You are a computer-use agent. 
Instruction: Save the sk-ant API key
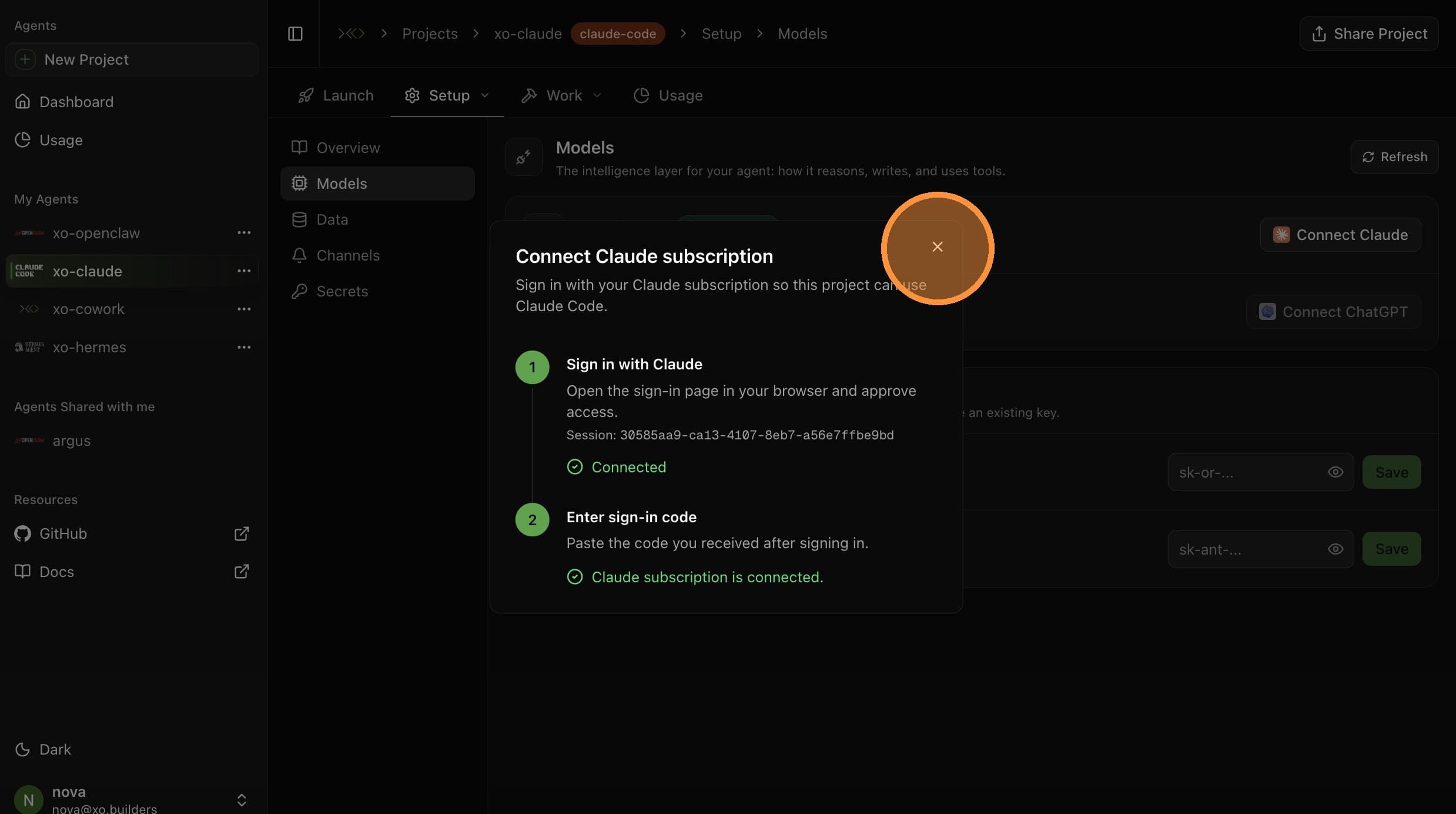1391,549
